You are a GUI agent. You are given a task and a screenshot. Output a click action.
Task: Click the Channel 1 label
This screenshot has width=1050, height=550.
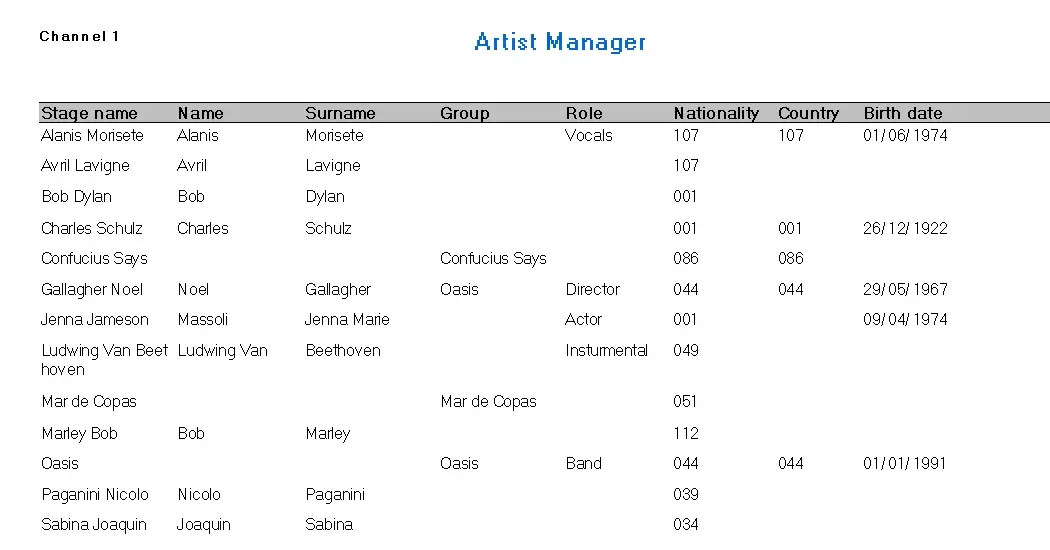coord(79,37)
